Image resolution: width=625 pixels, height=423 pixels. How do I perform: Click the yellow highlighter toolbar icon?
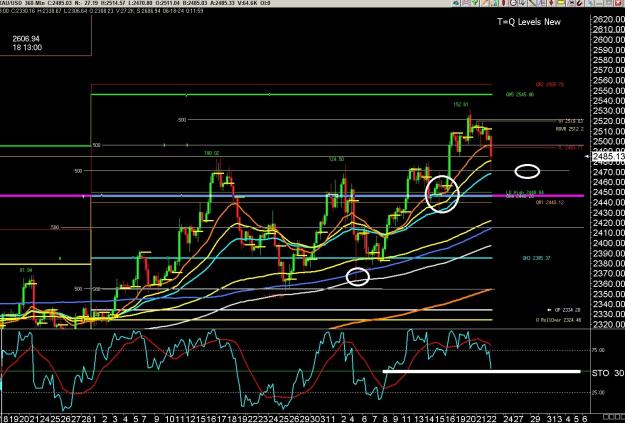561,3
